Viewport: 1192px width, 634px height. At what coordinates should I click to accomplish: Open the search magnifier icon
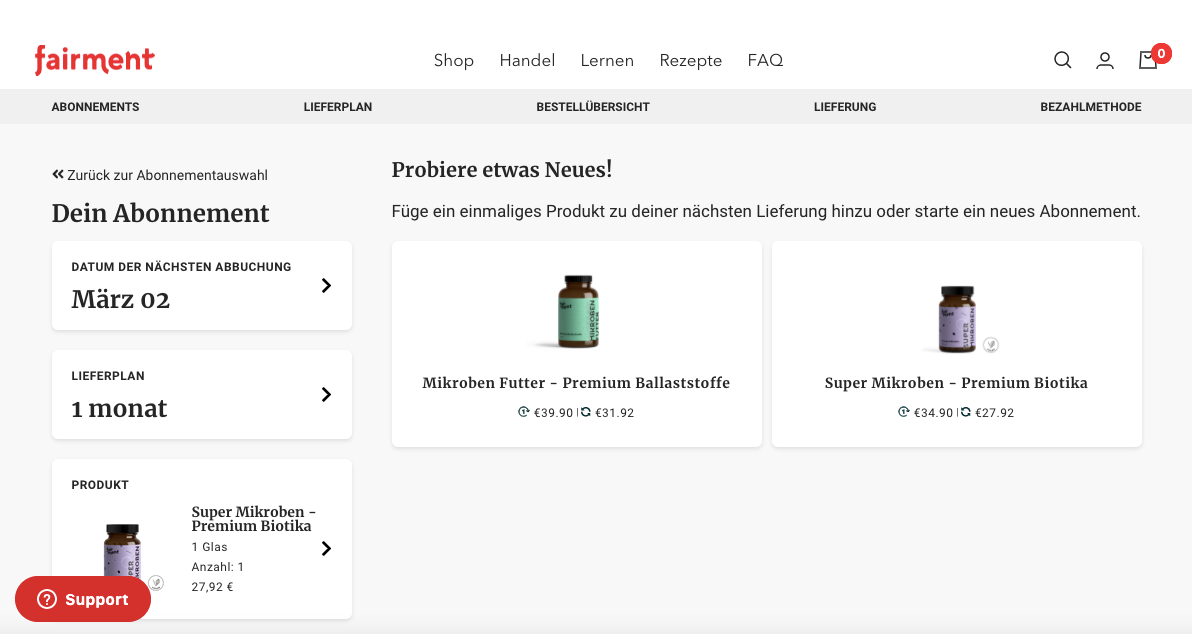tap(1063, 60)
